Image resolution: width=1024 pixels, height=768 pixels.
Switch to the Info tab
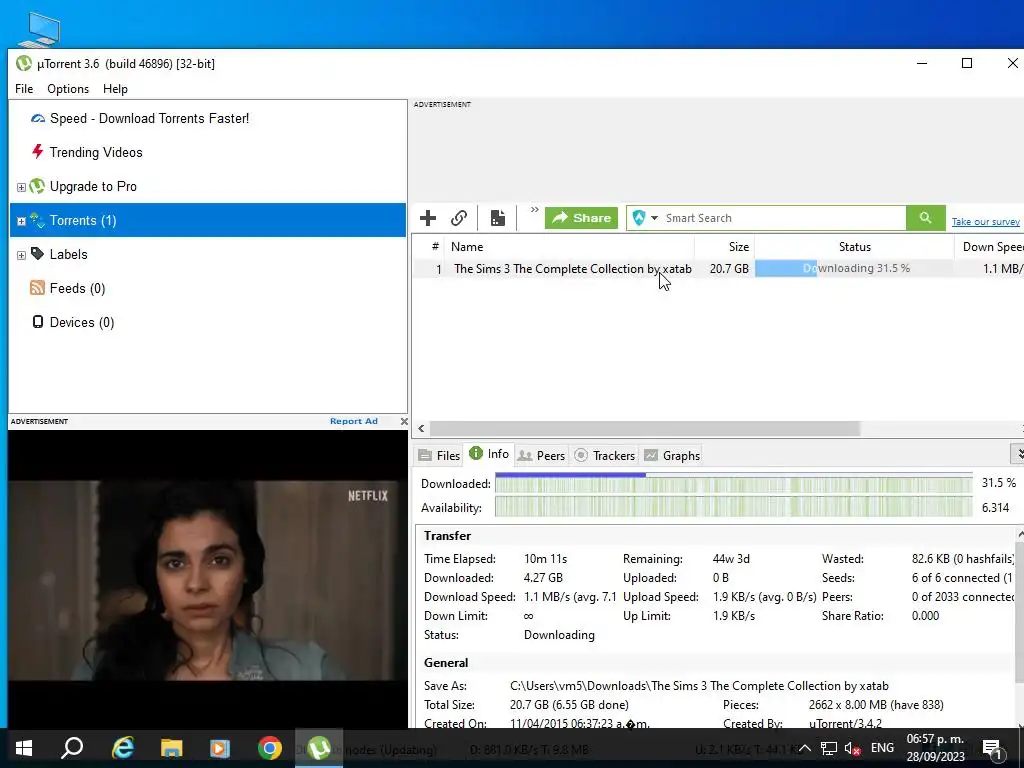tap(489, 454)
